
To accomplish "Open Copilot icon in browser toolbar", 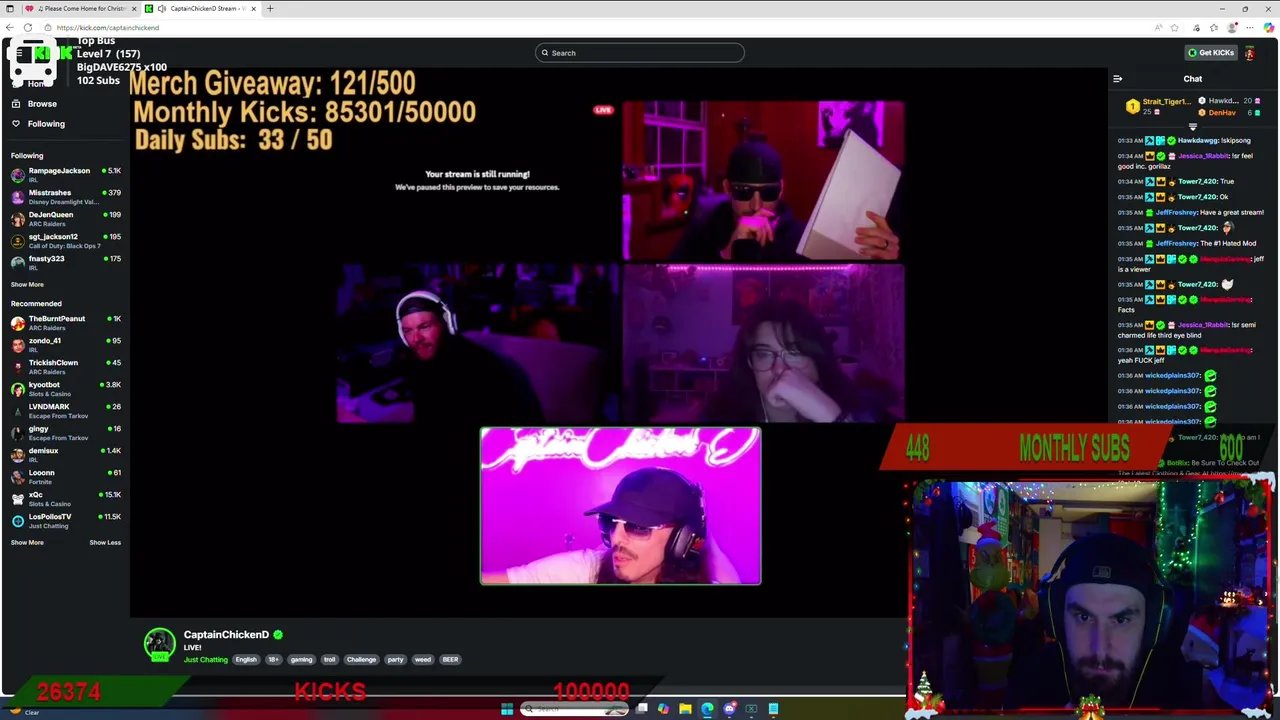I will [1269, 28].
